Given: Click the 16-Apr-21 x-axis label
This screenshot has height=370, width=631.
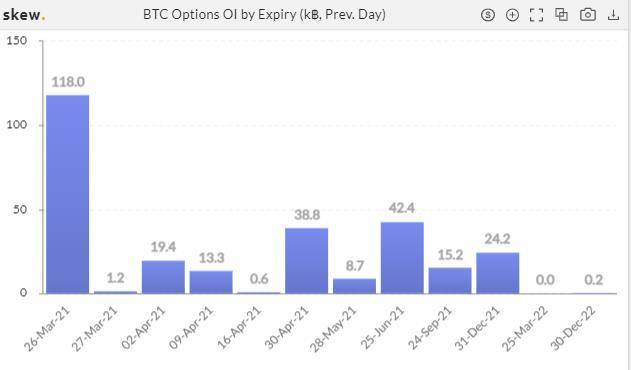Looking at the screenshot, I should click(239, 328).
